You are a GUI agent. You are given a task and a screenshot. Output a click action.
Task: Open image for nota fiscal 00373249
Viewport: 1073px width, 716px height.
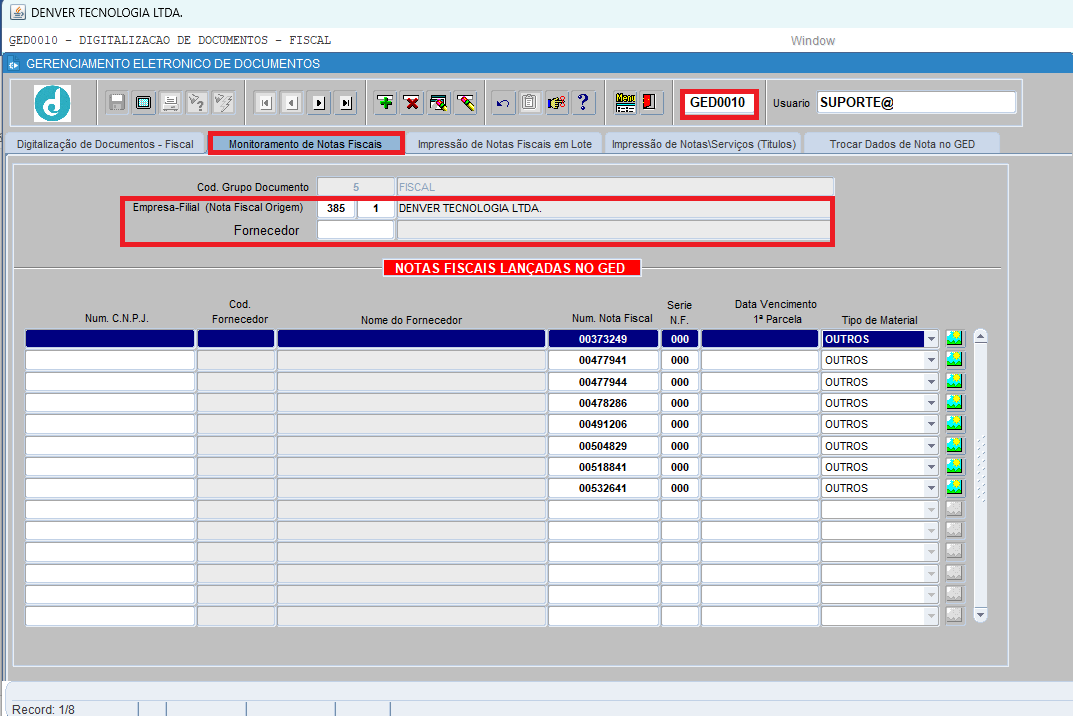955,338
